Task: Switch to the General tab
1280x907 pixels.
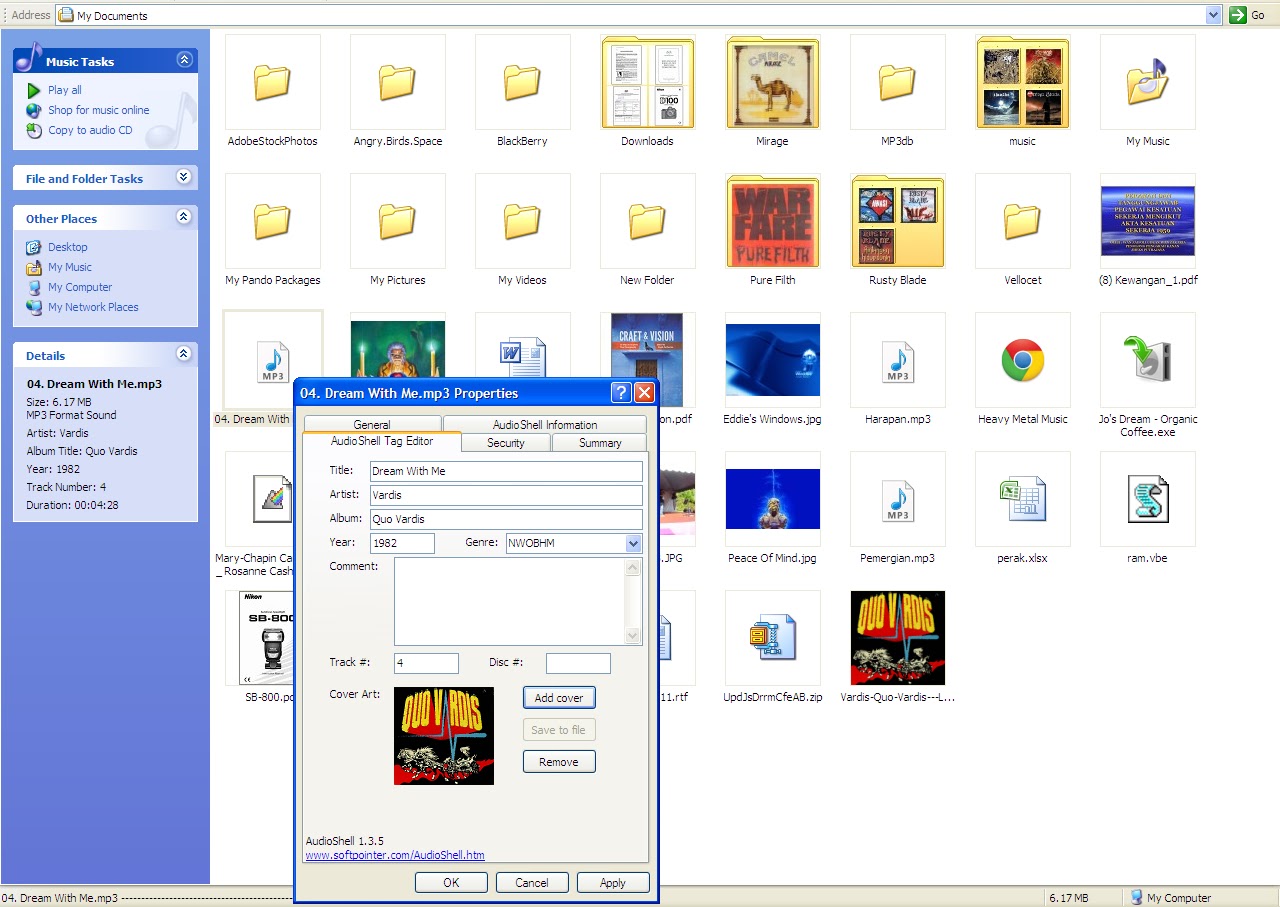Action: point(372,424)
